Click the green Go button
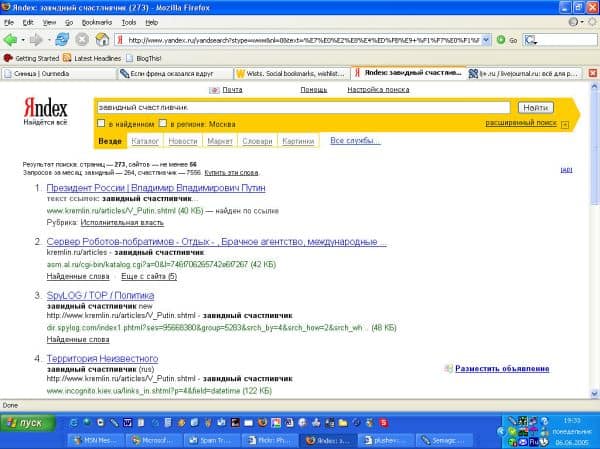600x449 pixels. coord(507,40)
